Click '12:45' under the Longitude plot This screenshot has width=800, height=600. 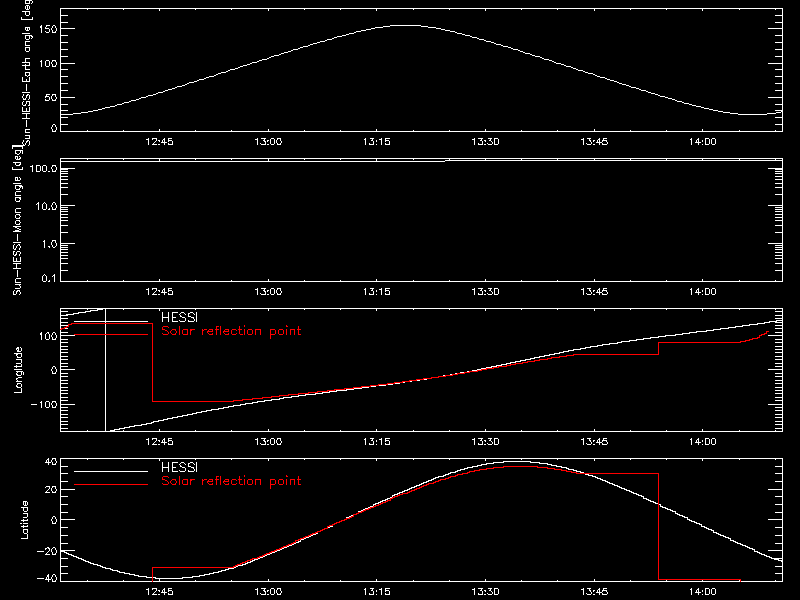click(x=159, y=442)
